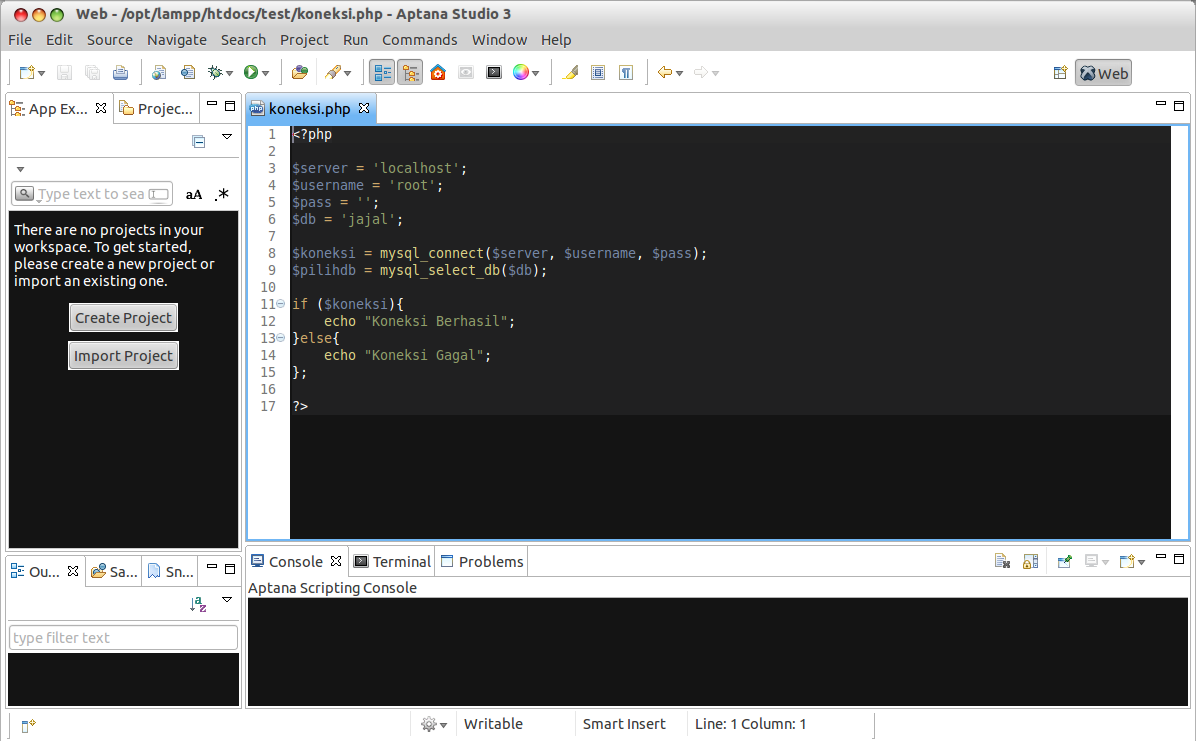1196x741 pixels.
Task: Click the sort alphabetically icon in Outline
Action: [x=198, y=604]
